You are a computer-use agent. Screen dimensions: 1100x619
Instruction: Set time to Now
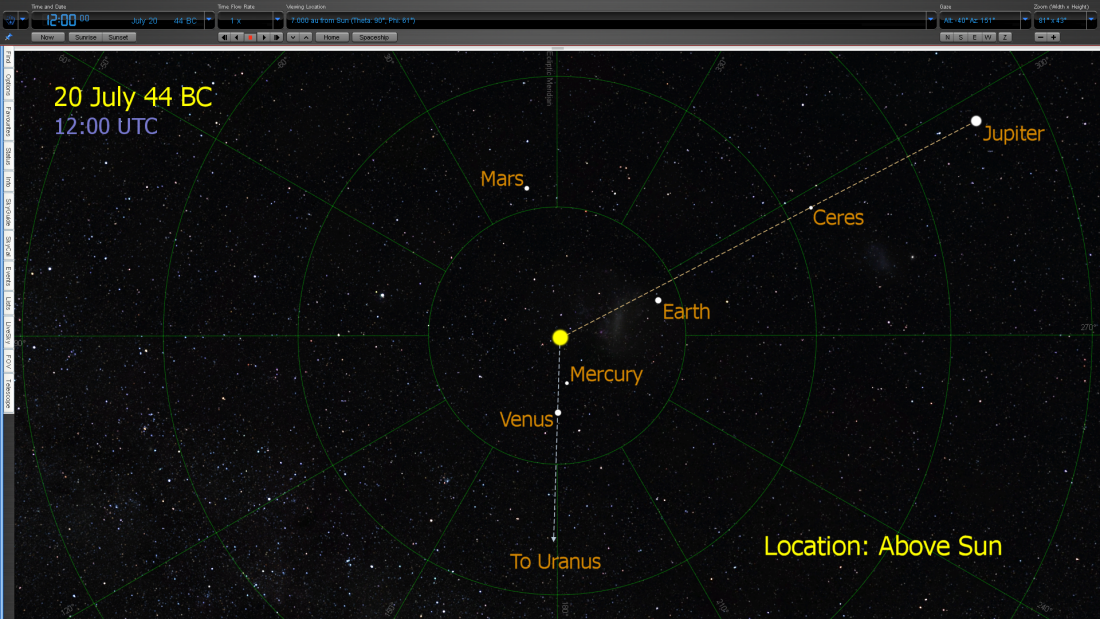pos(47,37)
